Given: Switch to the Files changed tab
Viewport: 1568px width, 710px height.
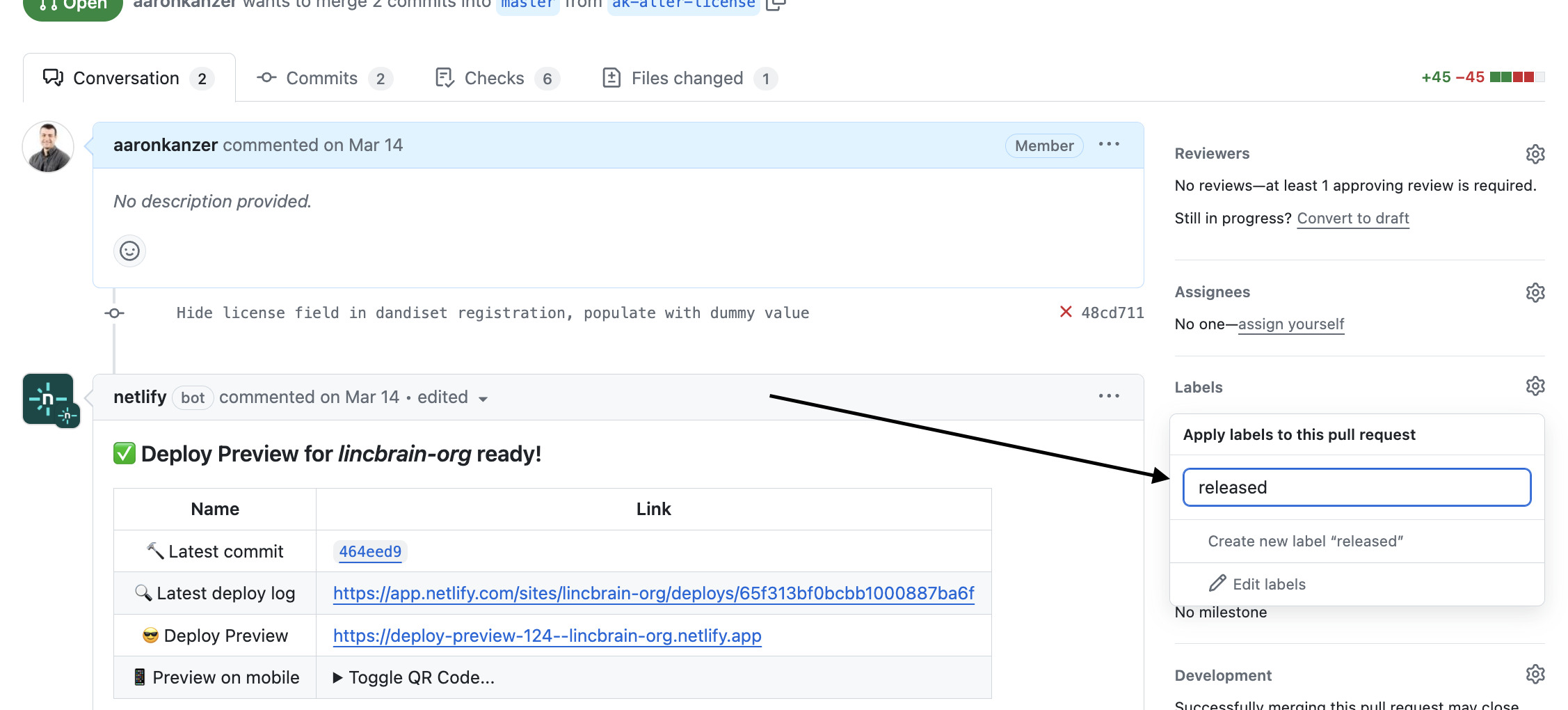Looking at the screenshot, I should pos(687,78).
